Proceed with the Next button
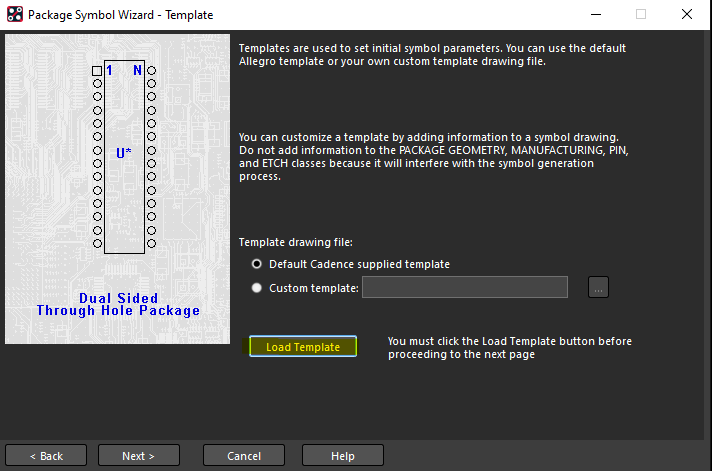The height and width of the screenshot is (471, 712). (x=138, y=455)
